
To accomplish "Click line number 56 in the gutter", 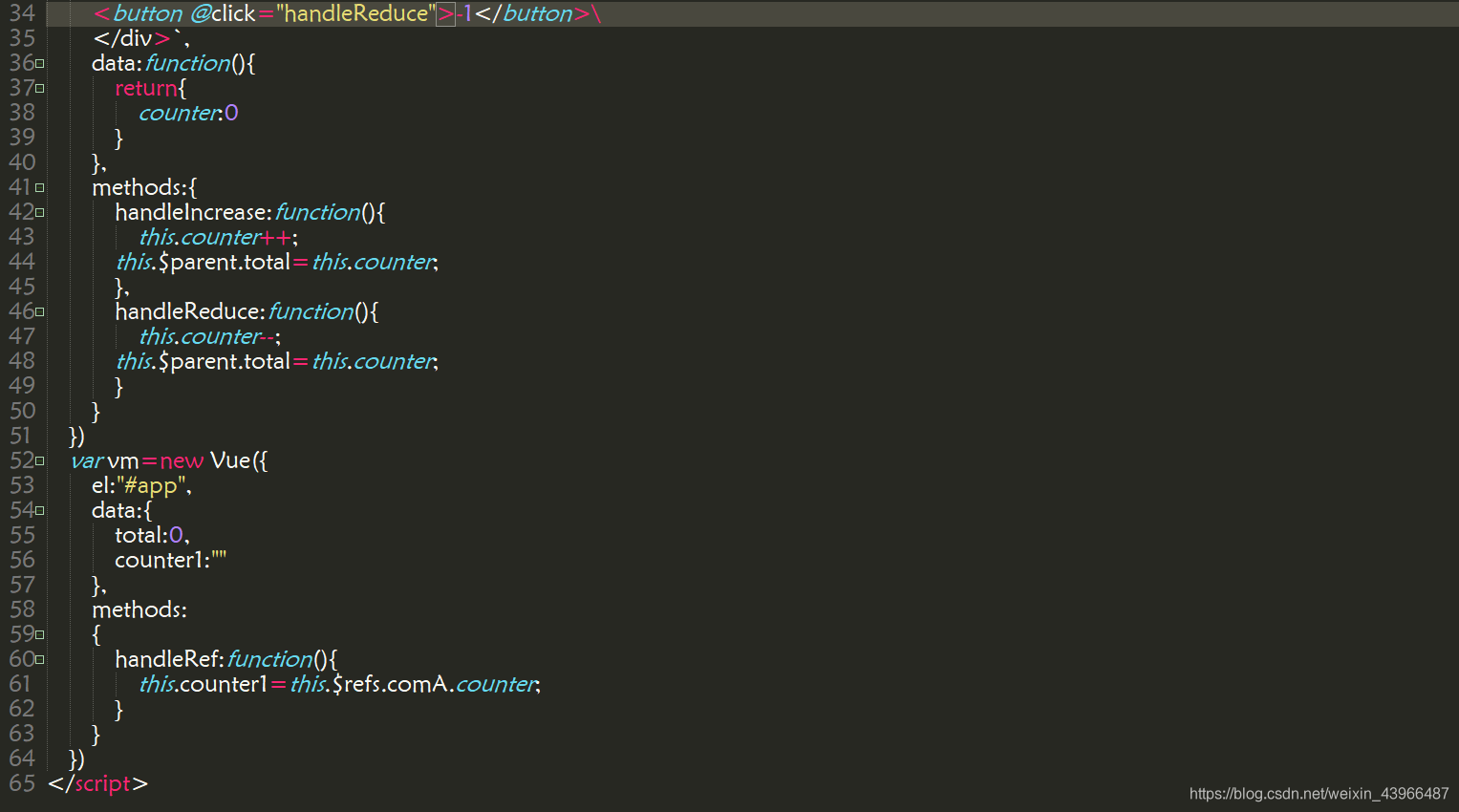I will [22, 560].
